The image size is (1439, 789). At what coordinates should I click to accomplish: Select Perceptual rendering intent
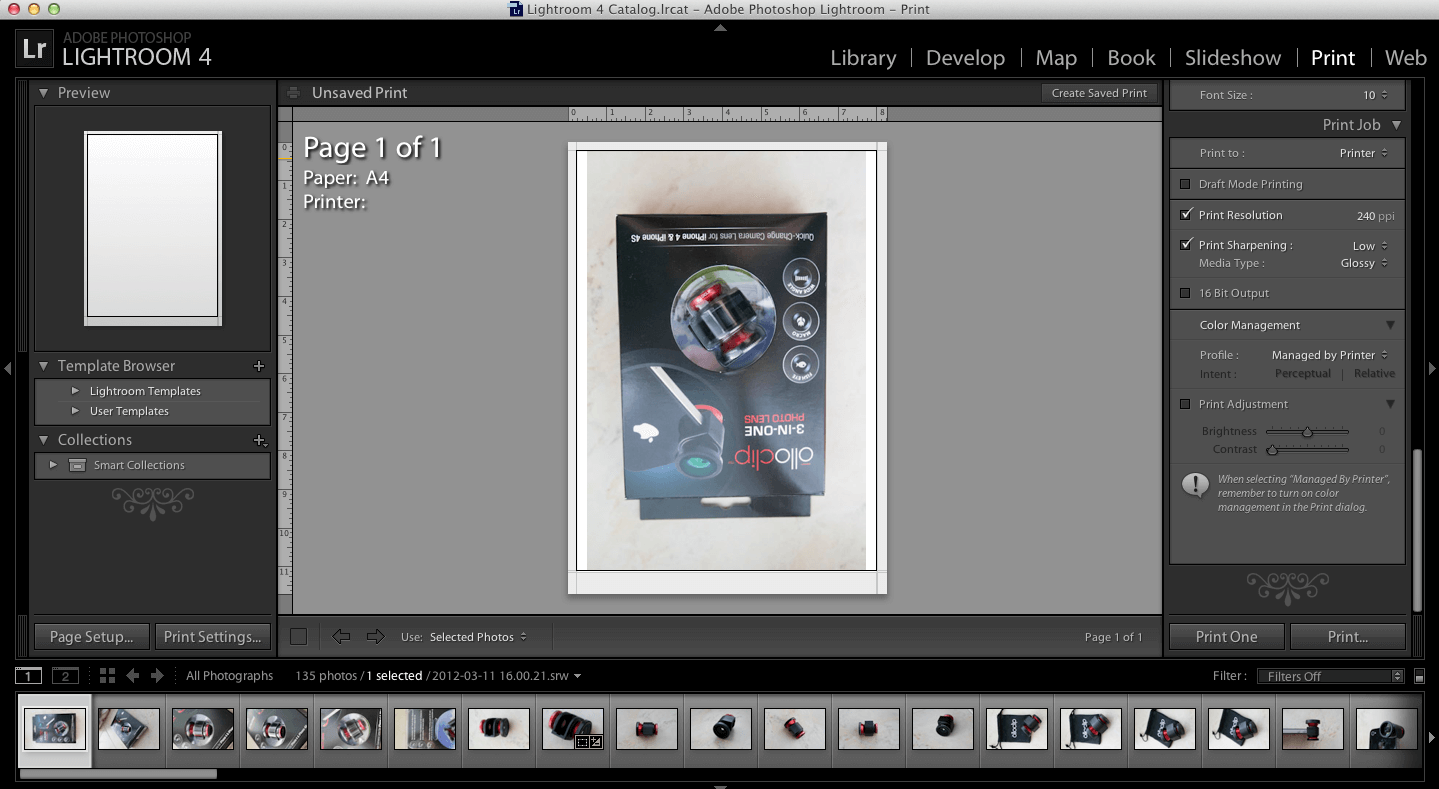pyautogui.click(x=1302, y=373)
